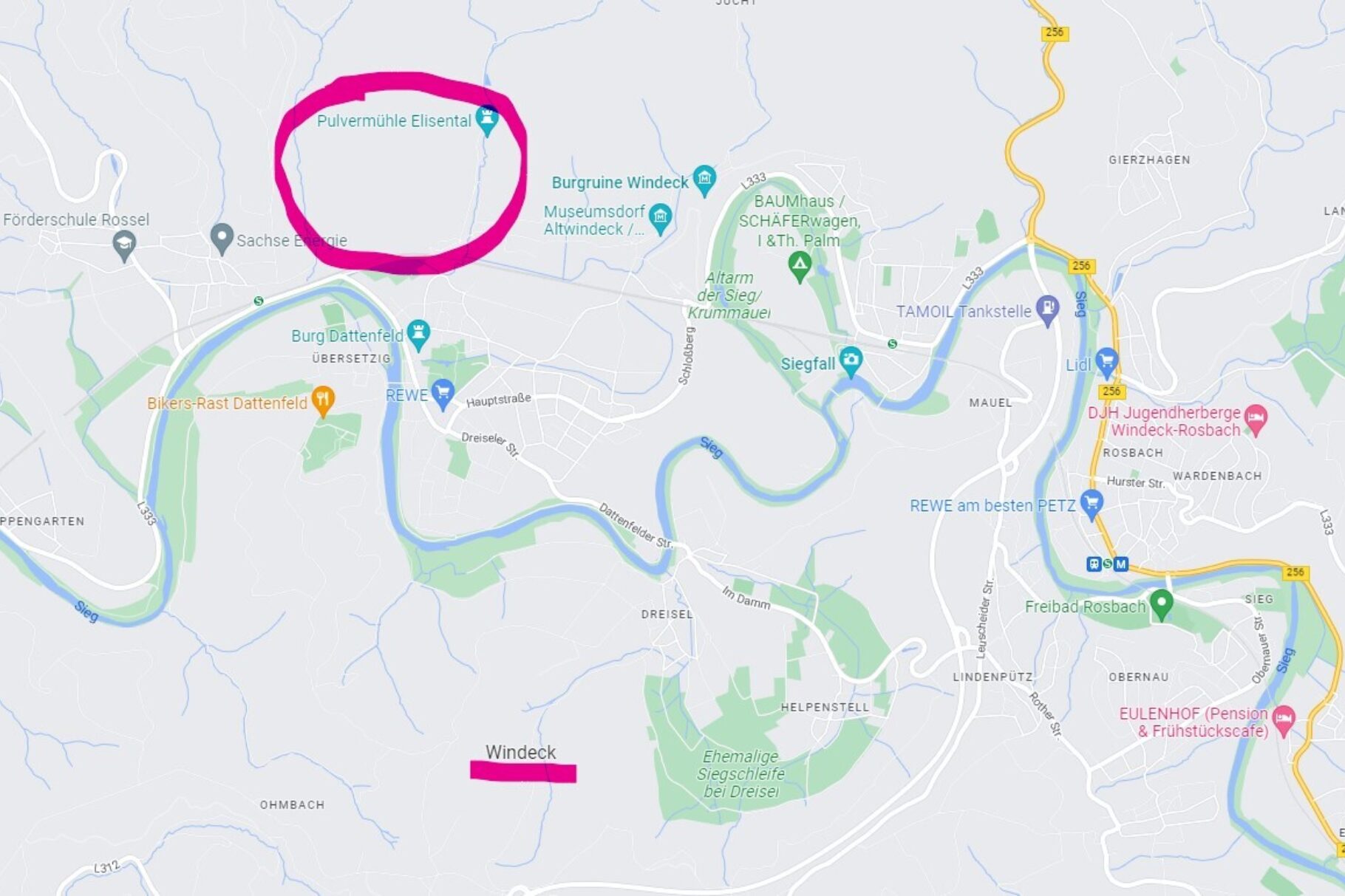Screen dimensions: 1345x896
Task: Click the Windeck town label
Action: 520,752
